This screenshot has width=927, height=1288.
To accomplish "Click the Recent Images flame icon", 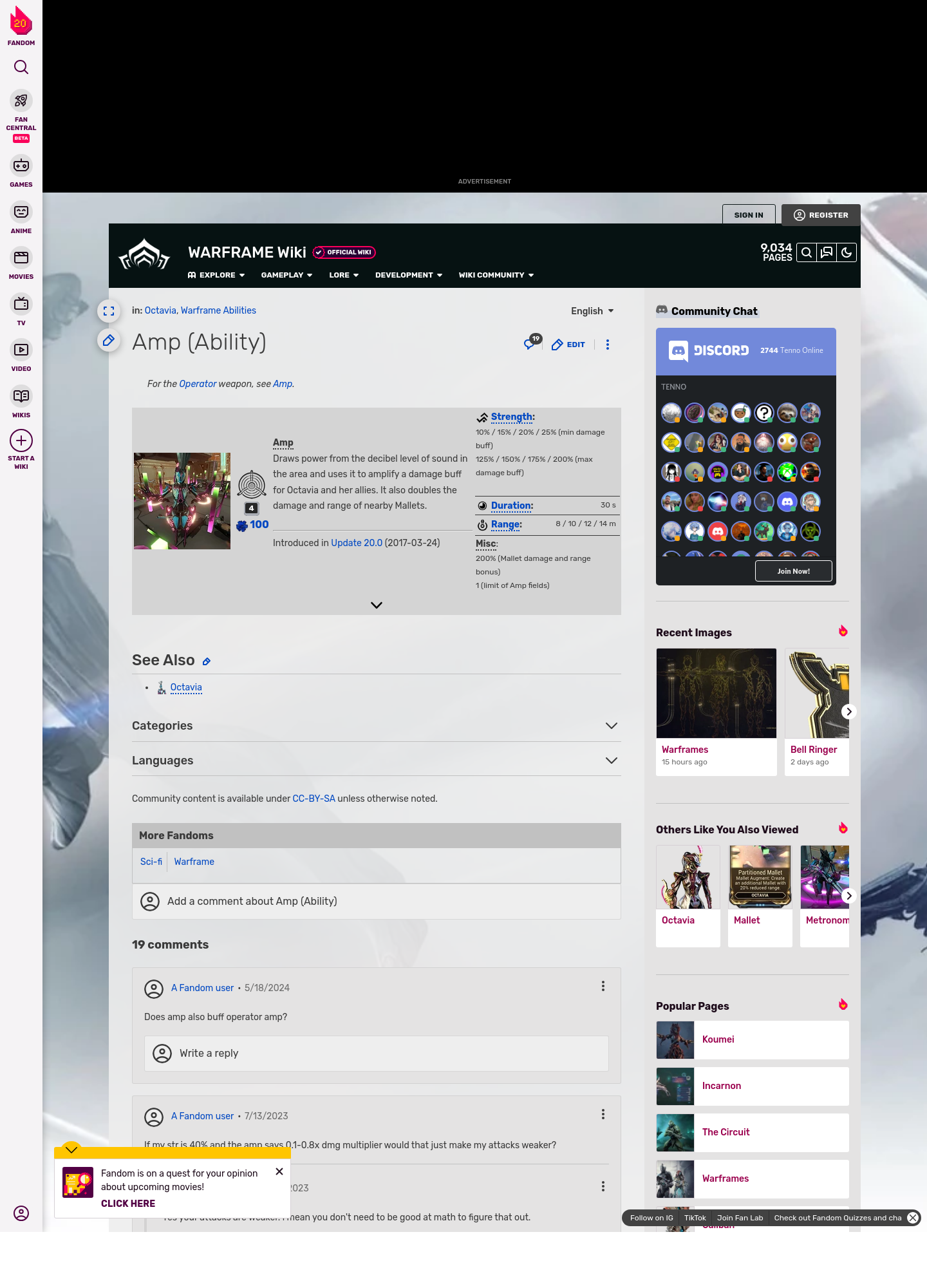I will tap(843, 631).
